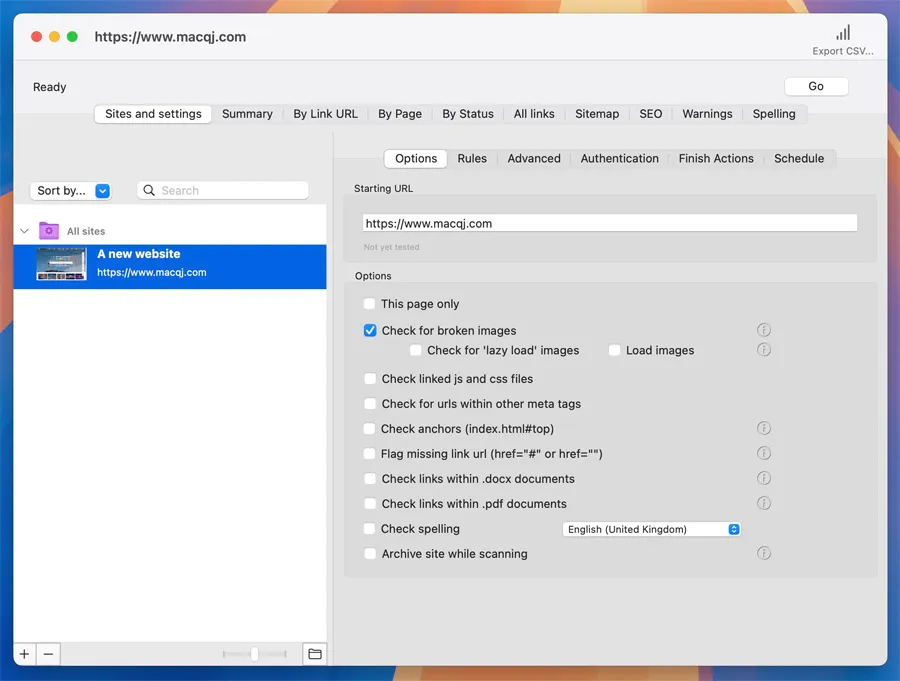Collapse the All sites group

(25, 231)
